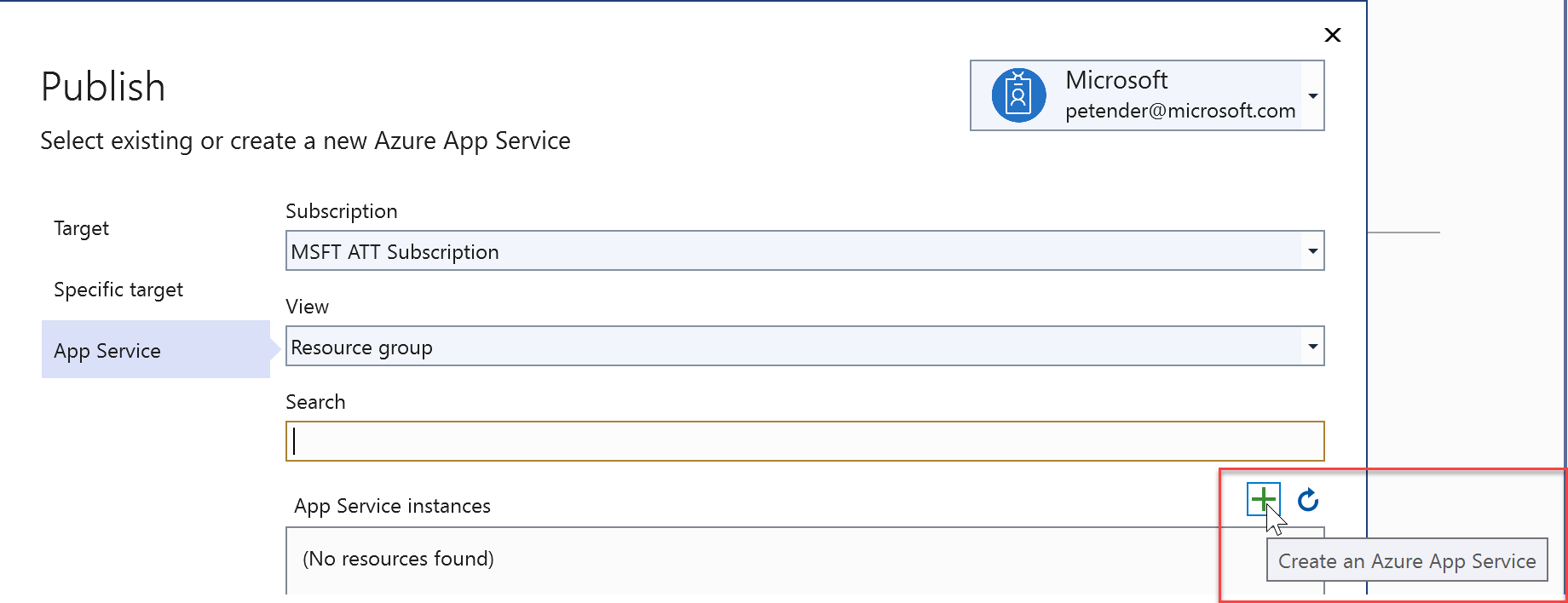Click the Subscription field label
Viewport: 1568px width, 603px height.
pyautogui.click(x=341, y=211)
